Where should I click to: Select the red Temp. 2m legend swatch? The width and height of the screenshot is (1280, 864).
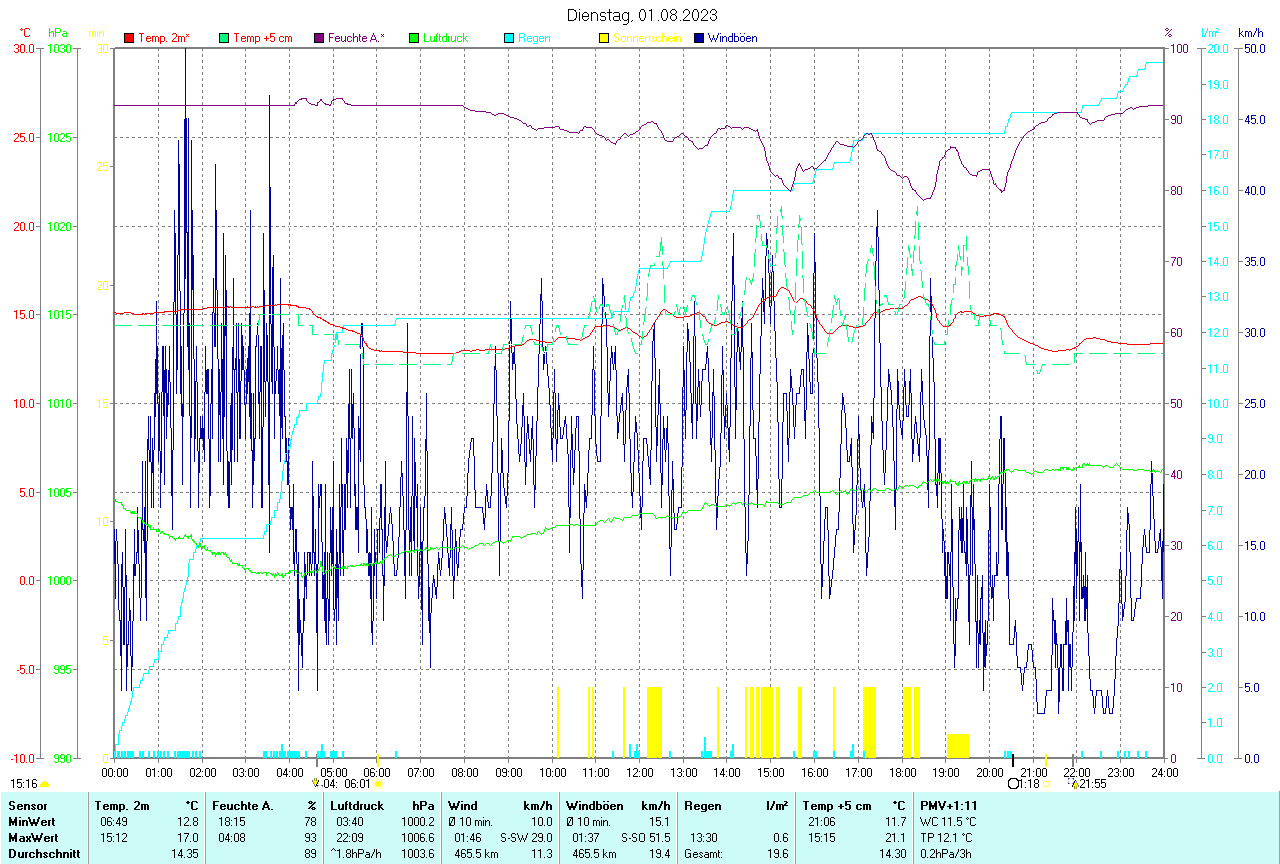pos(129,38)
